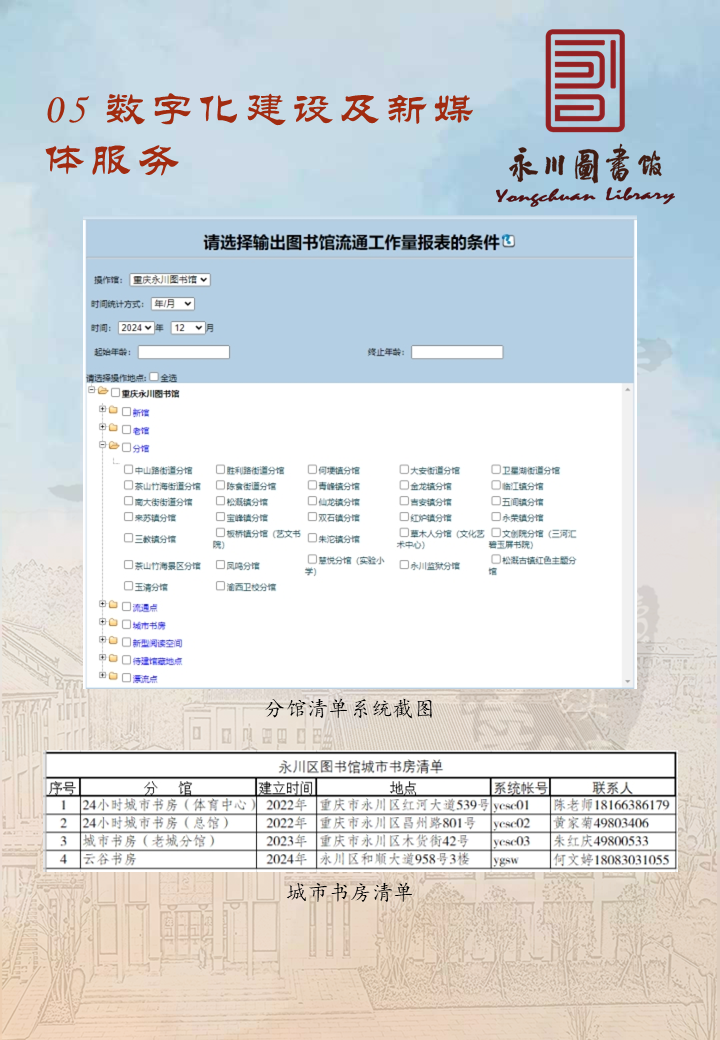Click the 24小时城市书房(体育中心) table cell
The height and width of the screenshot is (1040, 720).
[168, 805]
